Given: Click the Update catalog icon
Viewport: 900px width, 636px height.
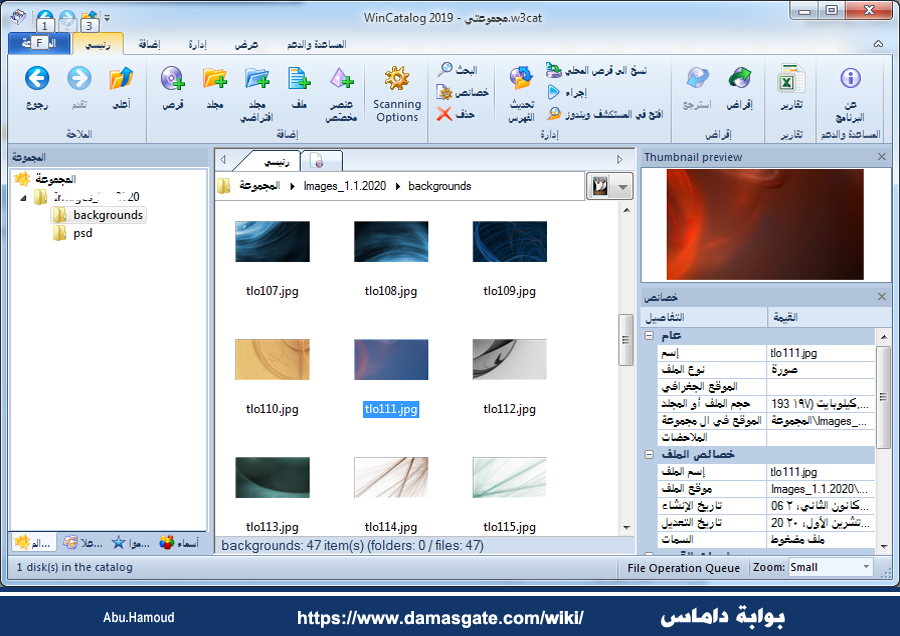Looking at the screenshot, I should point(521,79).
